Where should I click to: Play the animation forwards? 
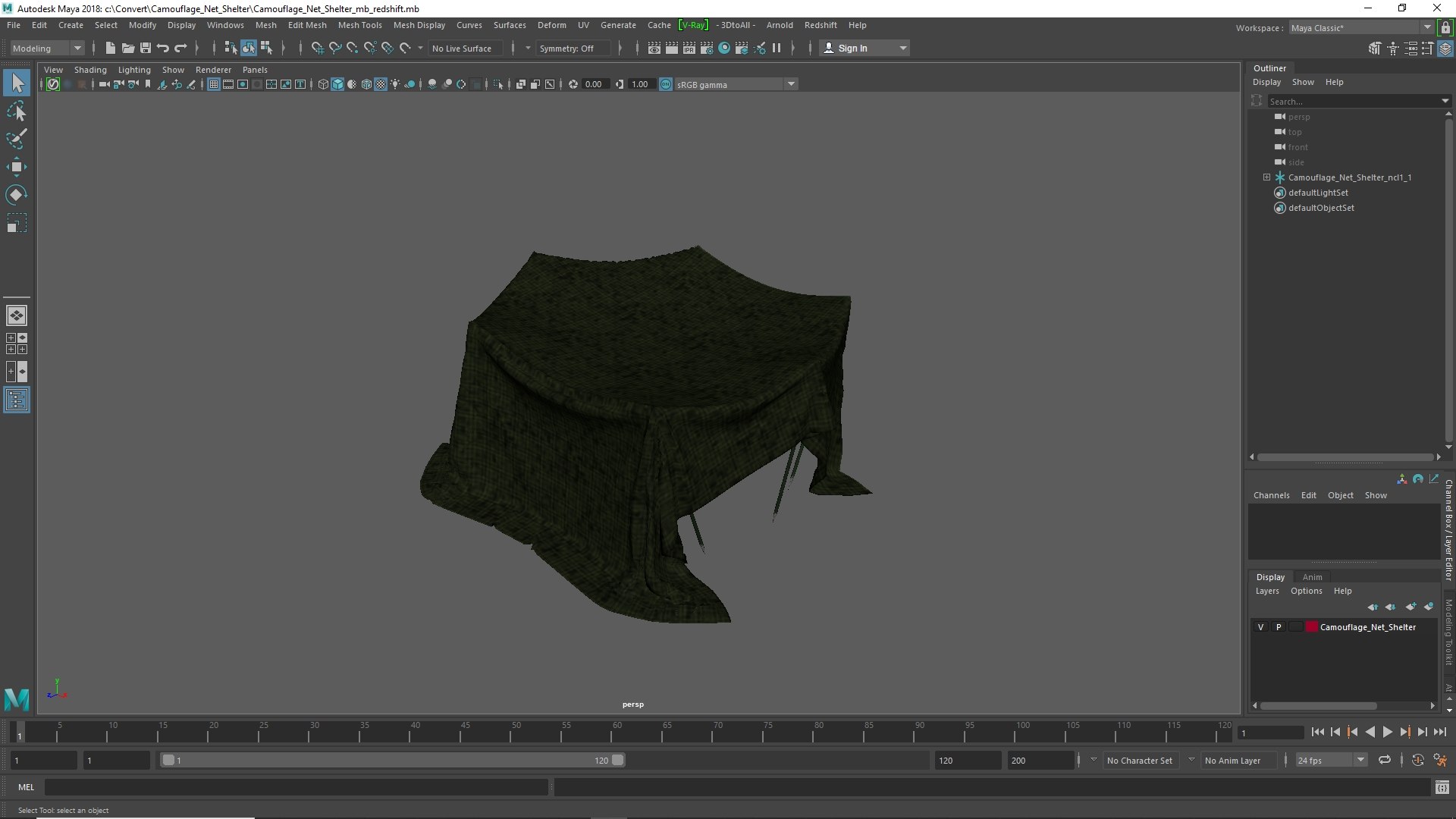[x=1387, y=732]
